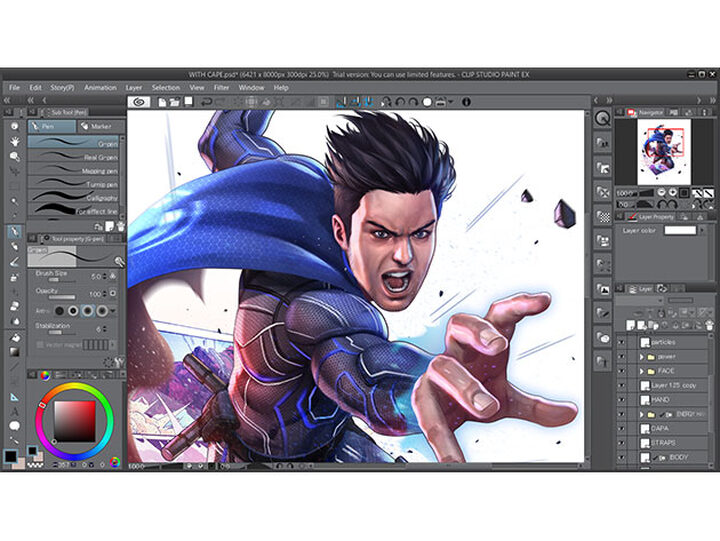Click the Undo arrow icon
The height and width of the screenshot is (541, 720).
206,102
